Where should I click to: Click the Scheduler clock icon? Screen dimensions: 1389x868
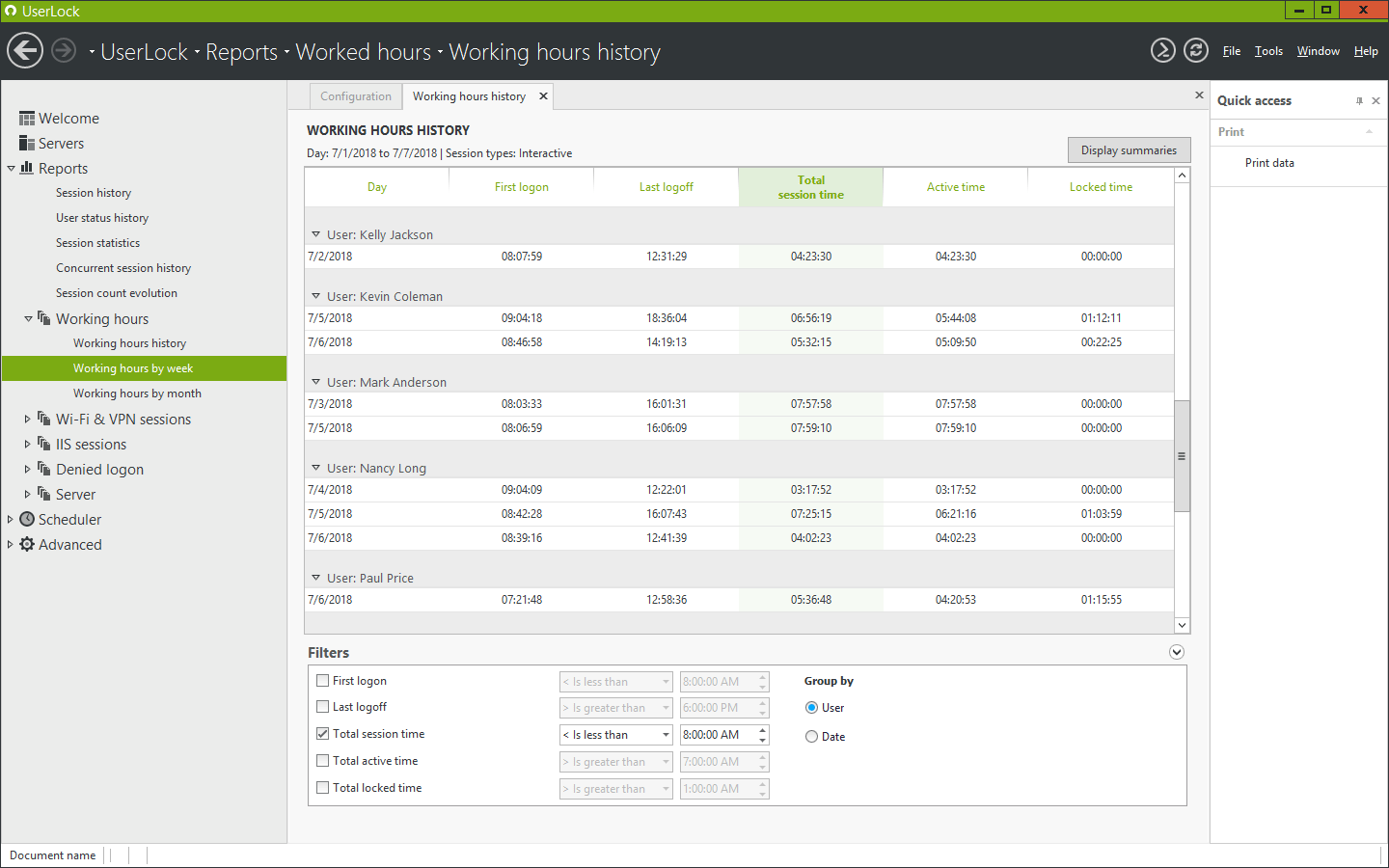click(x=27, y=519)
